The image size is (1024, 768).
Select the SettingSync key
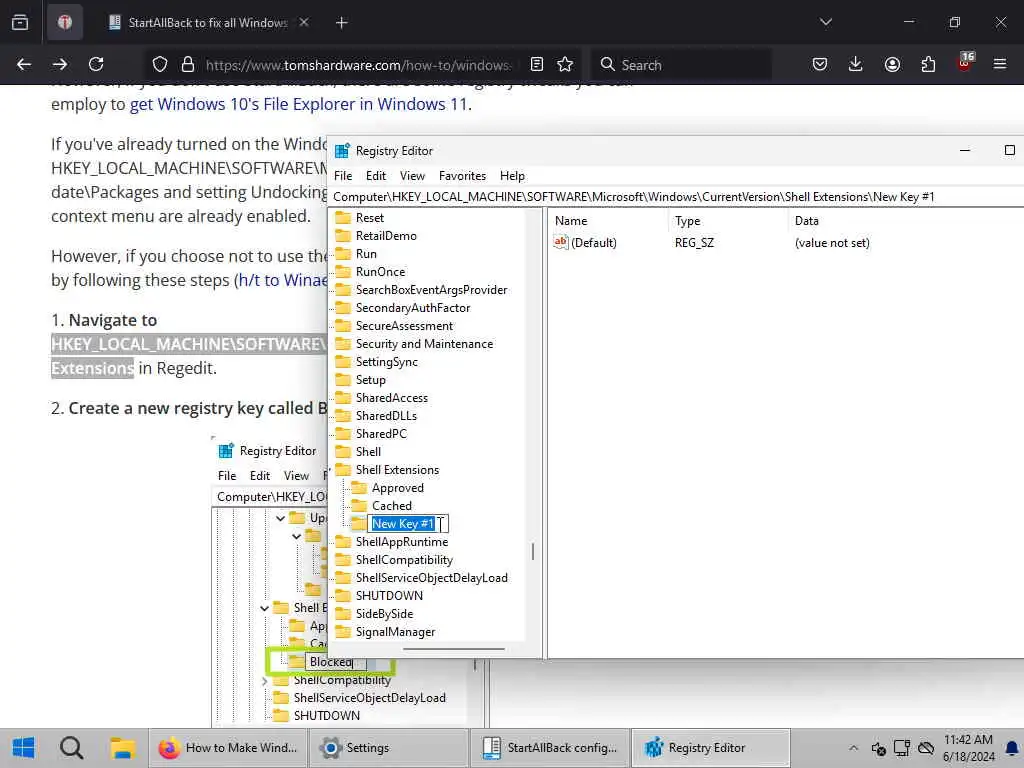pyautogui.click(x=386, y=362)
